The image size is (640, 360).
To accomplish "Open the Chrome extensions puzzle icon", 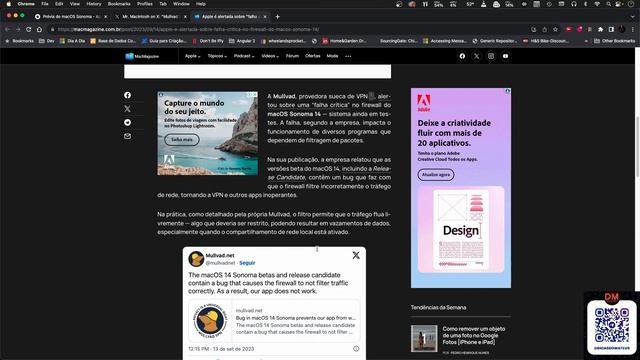I will pos(600,29).
